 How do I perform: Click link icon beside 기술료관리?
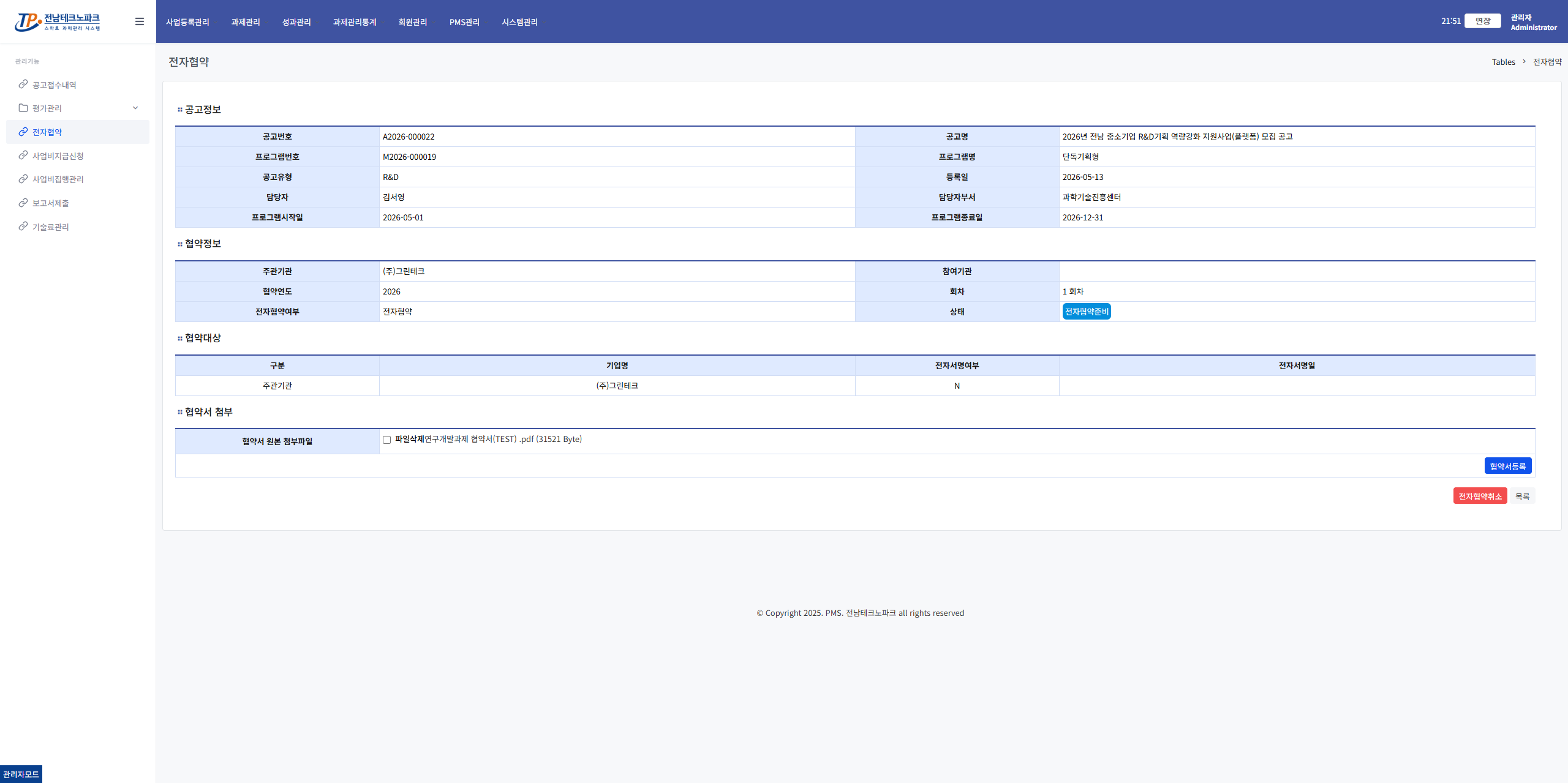point(23,227)
